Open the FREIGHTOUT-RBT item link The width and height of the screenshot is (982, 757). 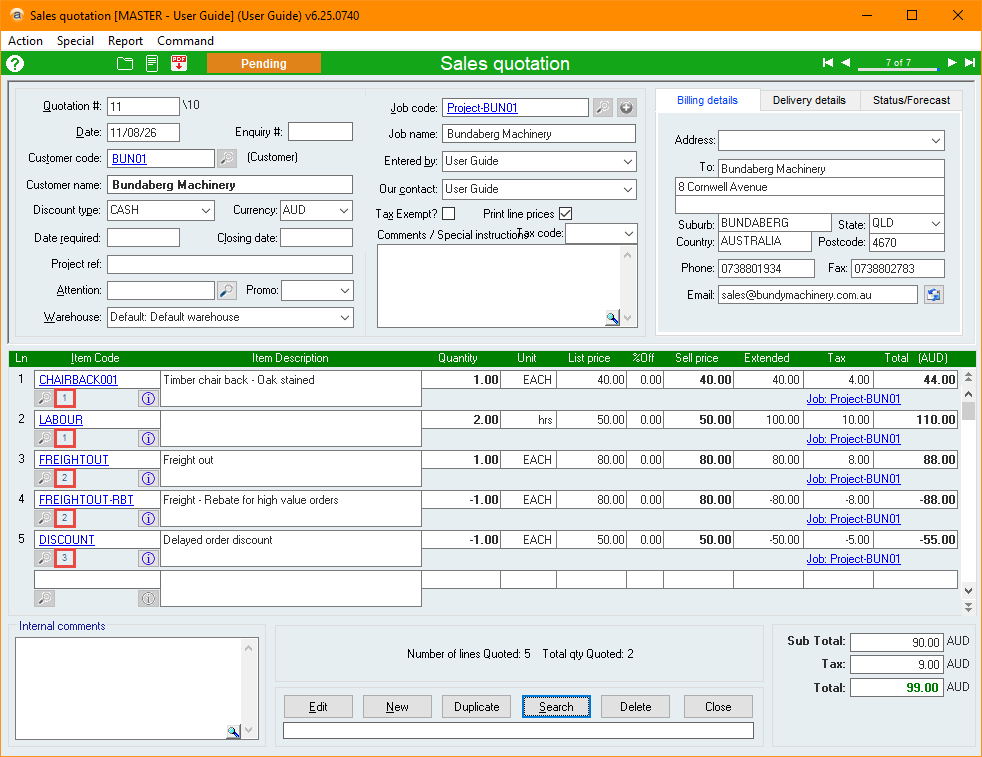click(x=86, y=500)
